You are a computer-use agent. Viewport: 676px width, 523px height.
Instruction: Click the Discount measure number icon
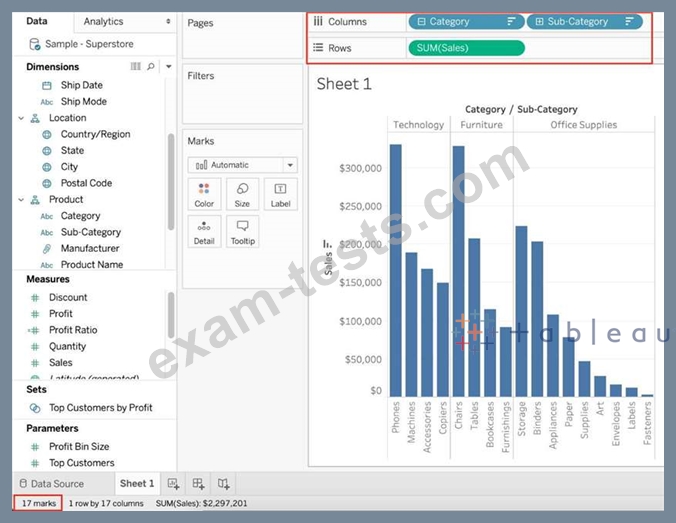point(35,298)
